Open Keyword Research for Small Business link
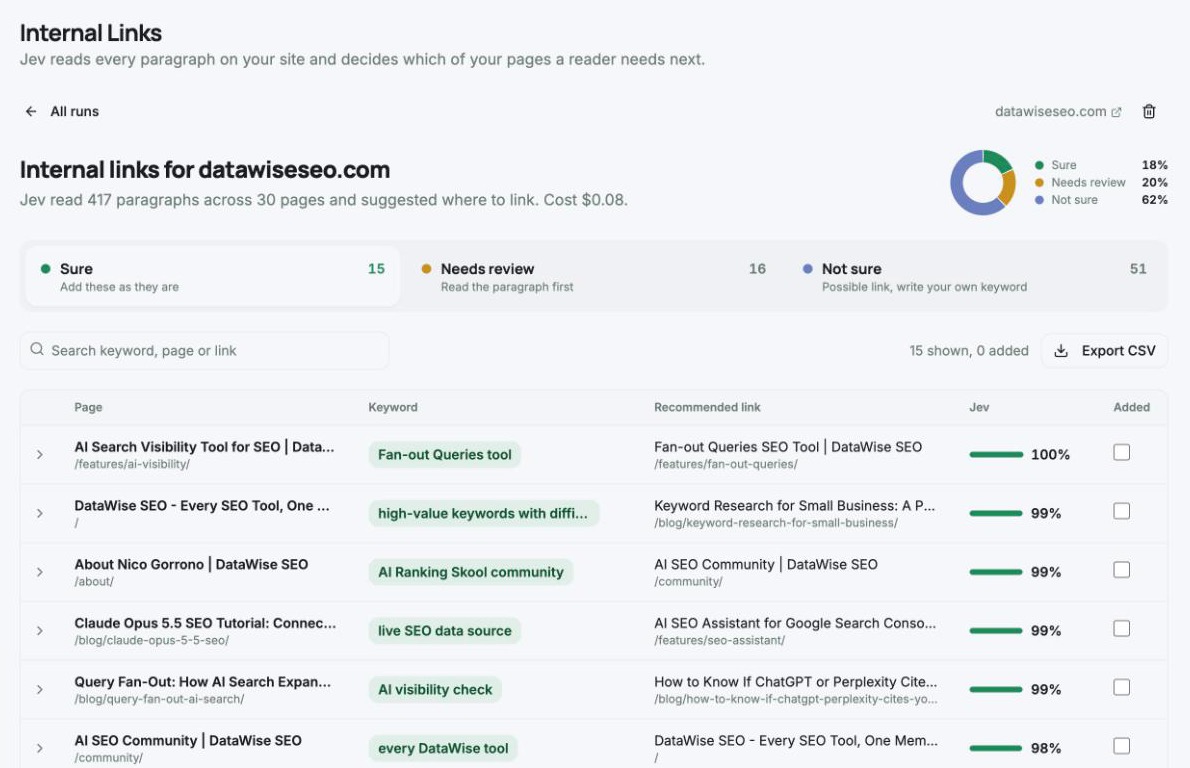 pos(795,505)
